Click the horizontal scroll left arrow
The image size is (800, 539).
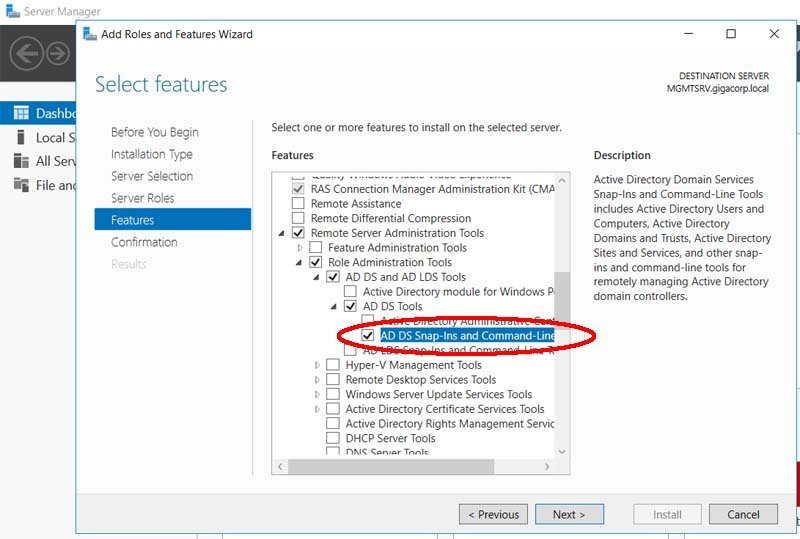[280, 467]
